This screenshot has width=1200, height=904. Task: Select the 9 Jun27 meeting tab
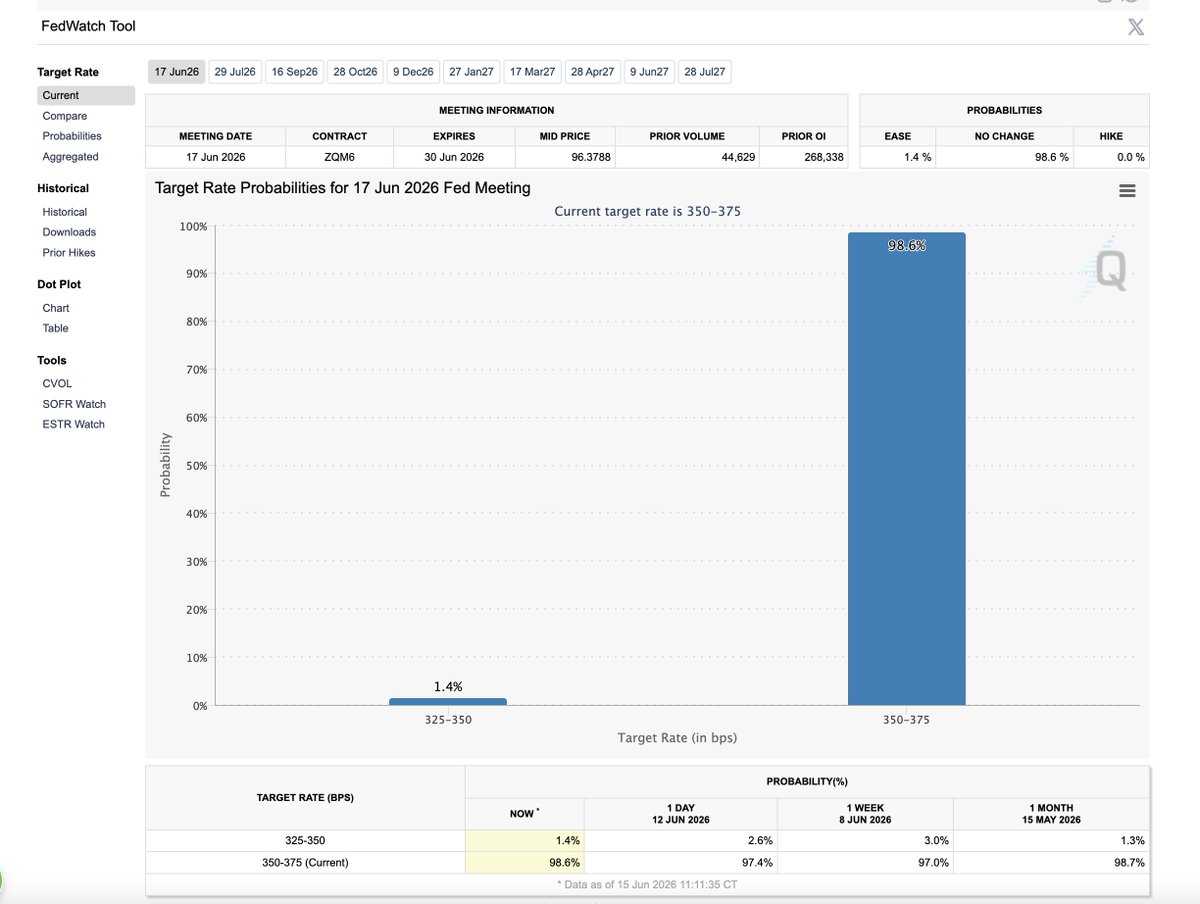coord(649,72)
